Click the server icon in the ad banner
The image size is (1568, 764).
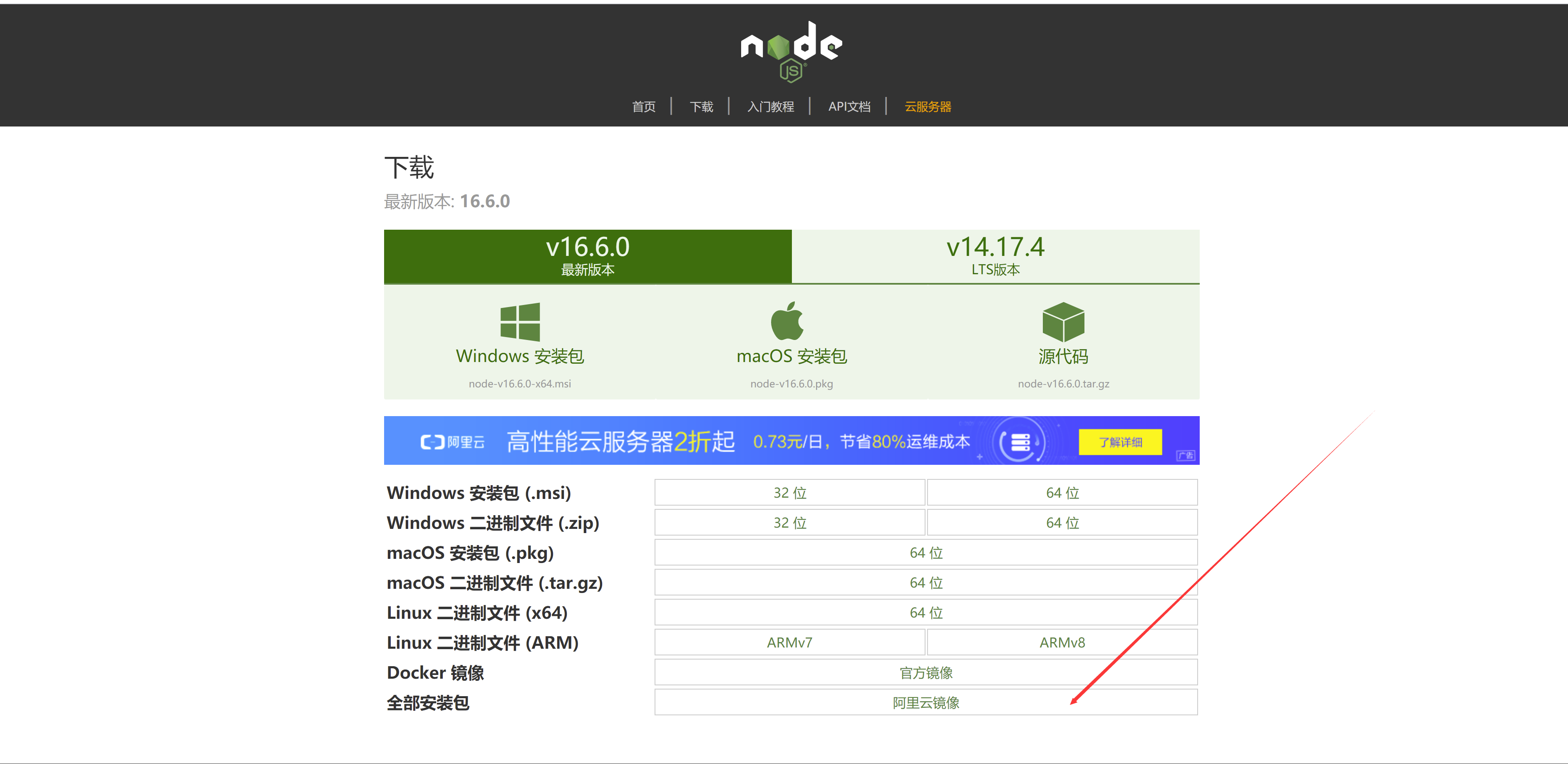(1021, 442)
